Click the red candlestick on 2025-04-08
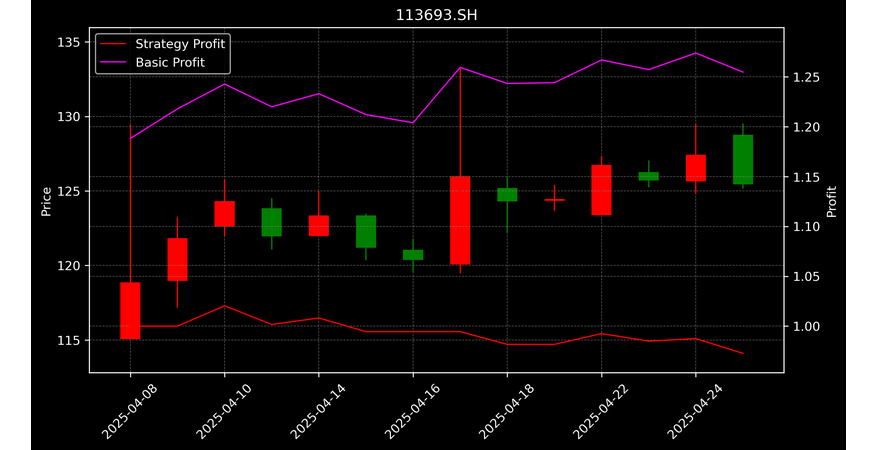Screen dimensions: 878x450 (130, 311)
